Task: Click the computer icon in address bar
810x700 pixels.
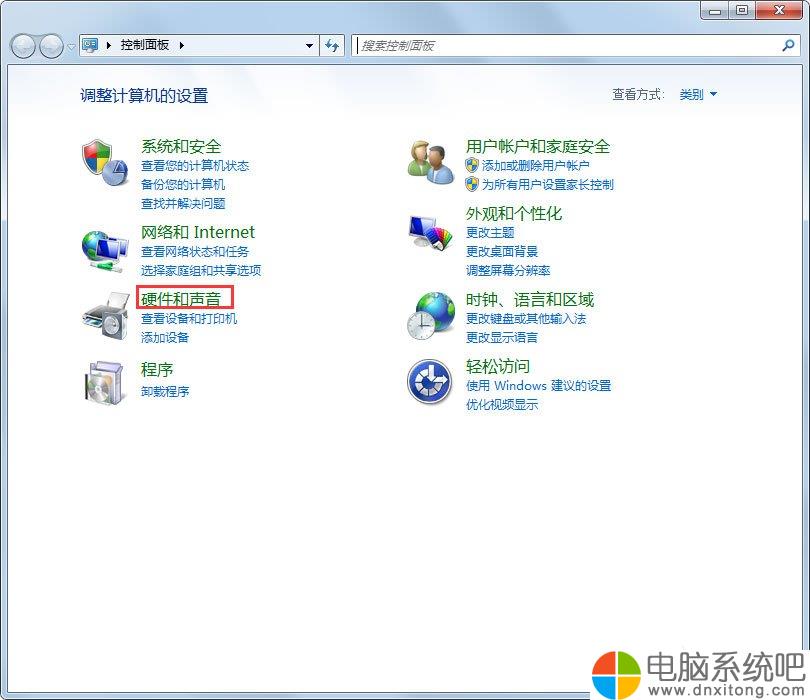Action: 90,45
